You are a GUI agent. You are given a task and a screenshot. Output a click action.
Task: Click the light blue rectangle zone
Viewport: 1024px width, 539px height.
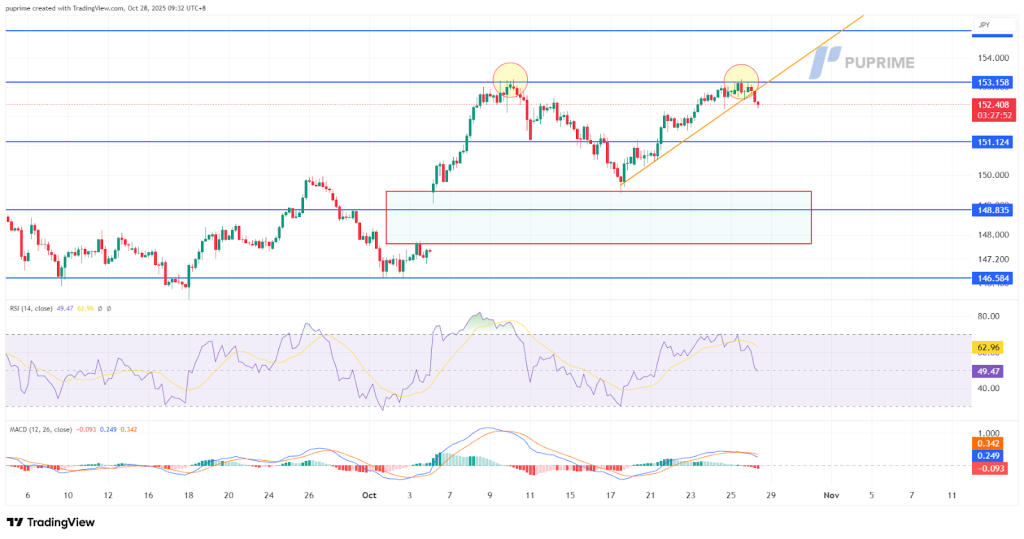point(597,218)
